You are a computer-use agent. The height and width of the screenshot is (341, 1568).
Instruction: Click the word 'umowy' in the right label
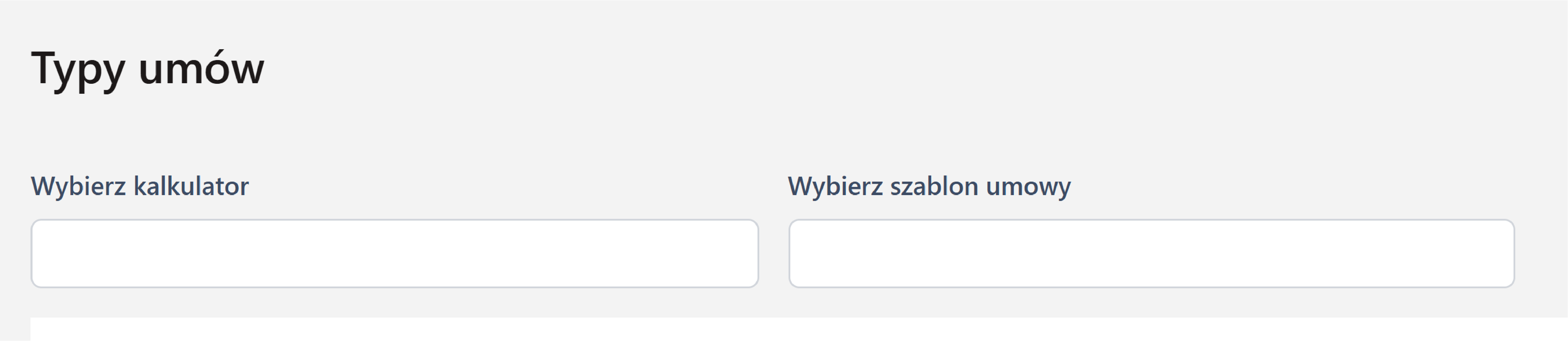tap(1028, 186)
